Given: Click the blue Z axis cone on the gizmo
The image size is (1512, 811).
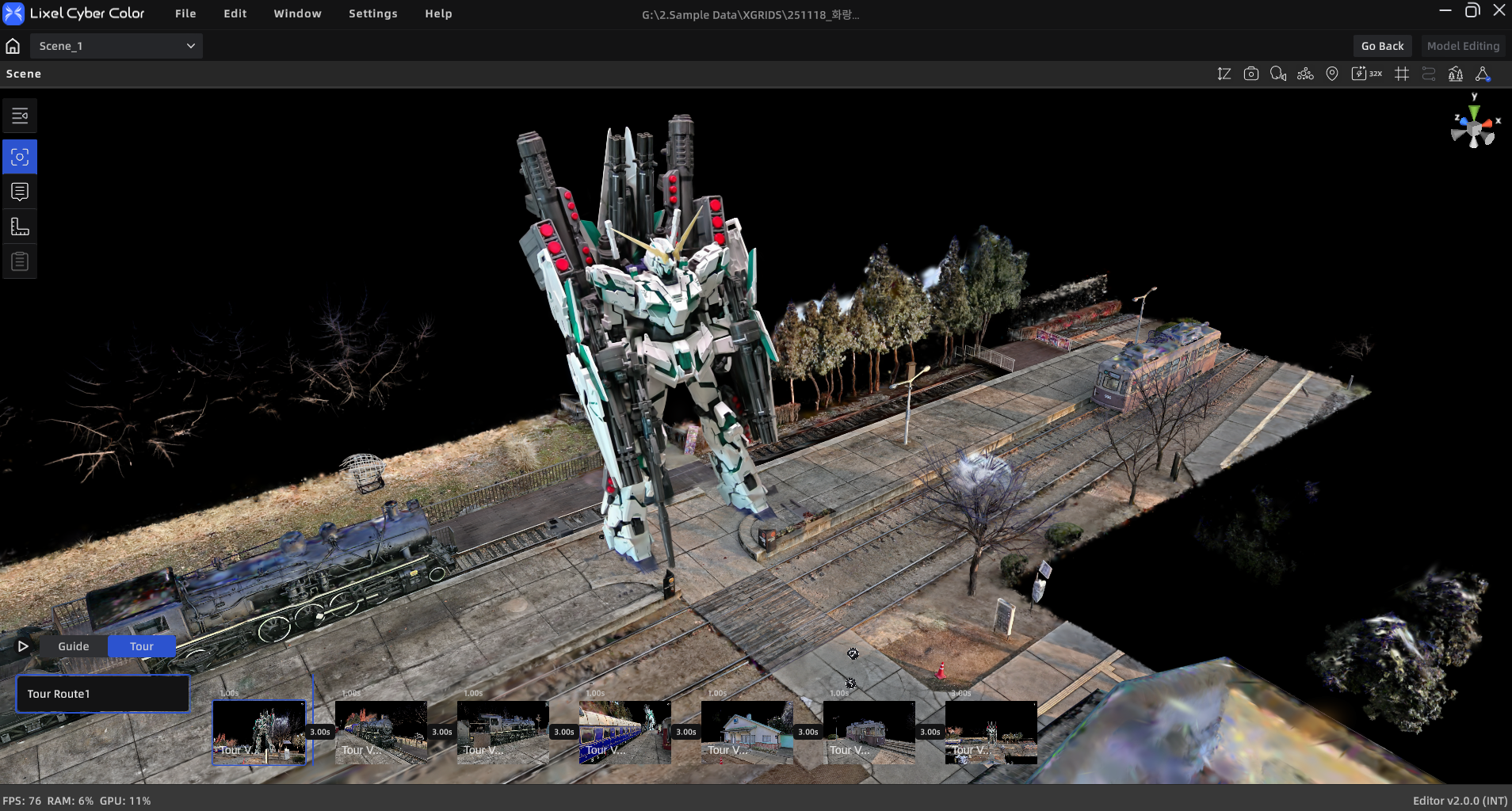Looking at the screenshot, I should click(1463, 122).
